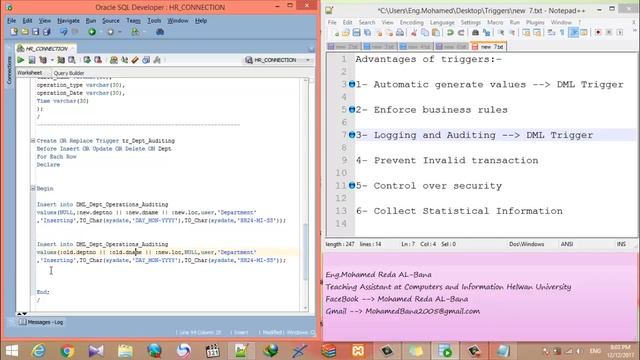Toggle the highlighted word wrap button in Notepad++
Image resolution: width=640 pixels, height=360 pixels.
[573, 33]
